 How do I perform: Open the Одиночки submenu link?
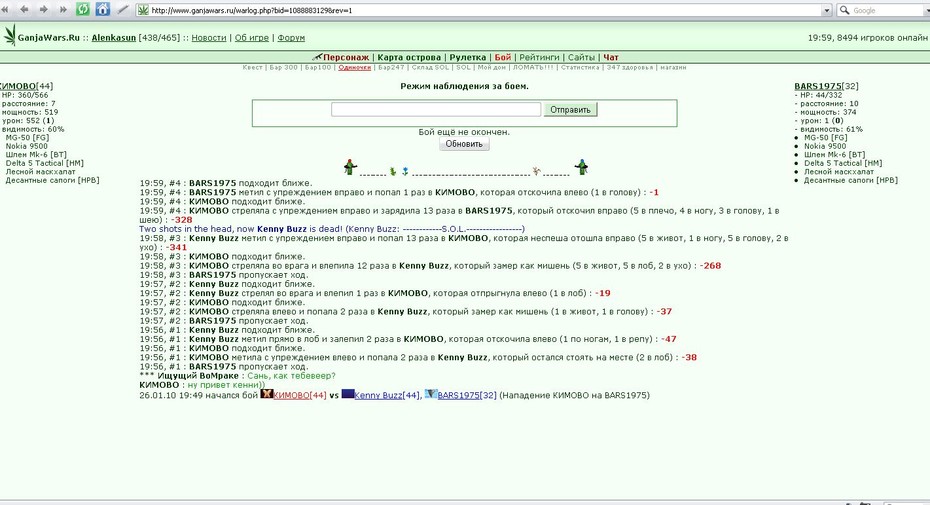click(x=355, y=68)
